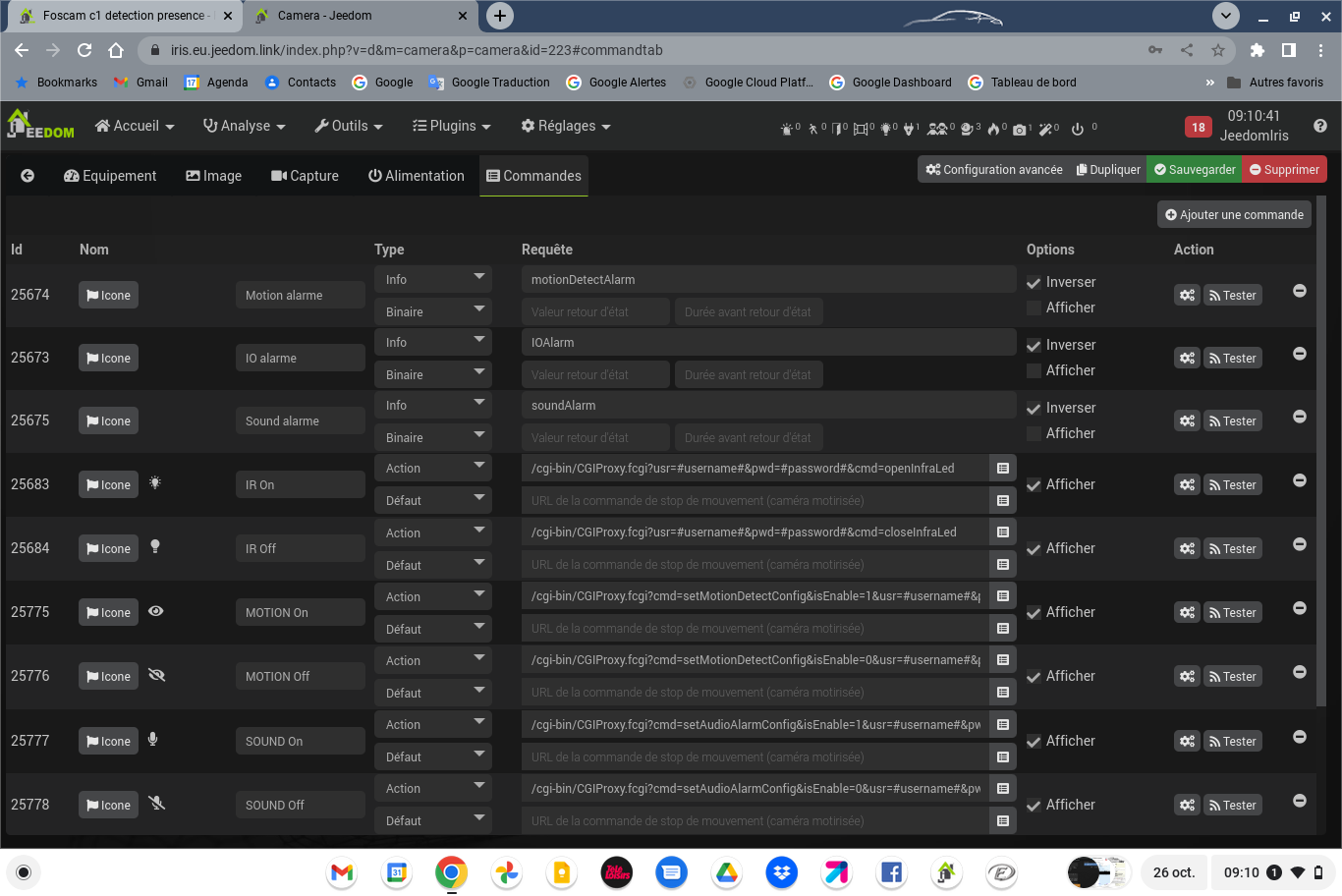Open Chrome extensions puzzle icon
The height and width of the screenshot is (896, 1342).
(x=1258, y=50)
